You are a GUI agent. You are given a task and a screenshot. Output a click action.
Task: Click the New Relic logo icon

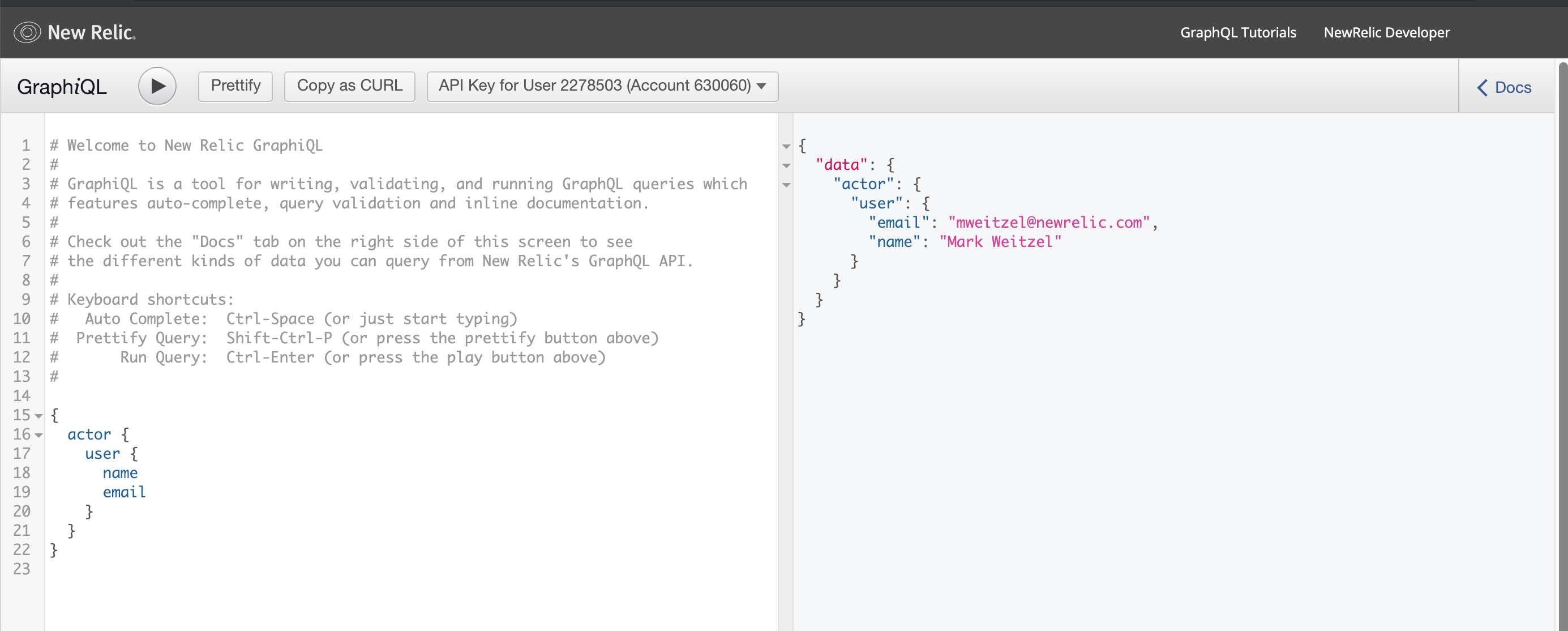point(27,32)
